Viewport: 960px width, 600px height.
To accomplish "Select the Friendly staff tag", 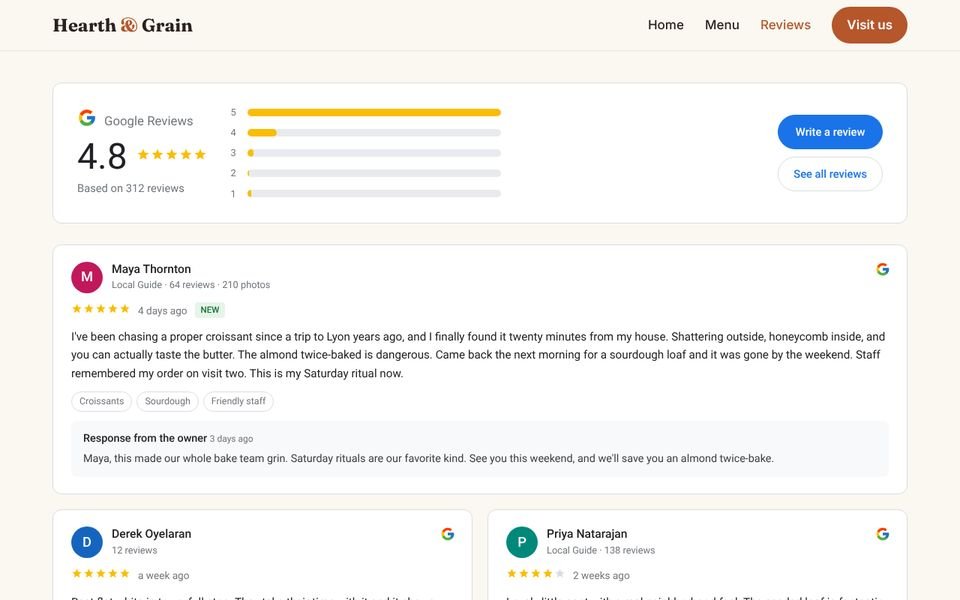I will [238, 401].
